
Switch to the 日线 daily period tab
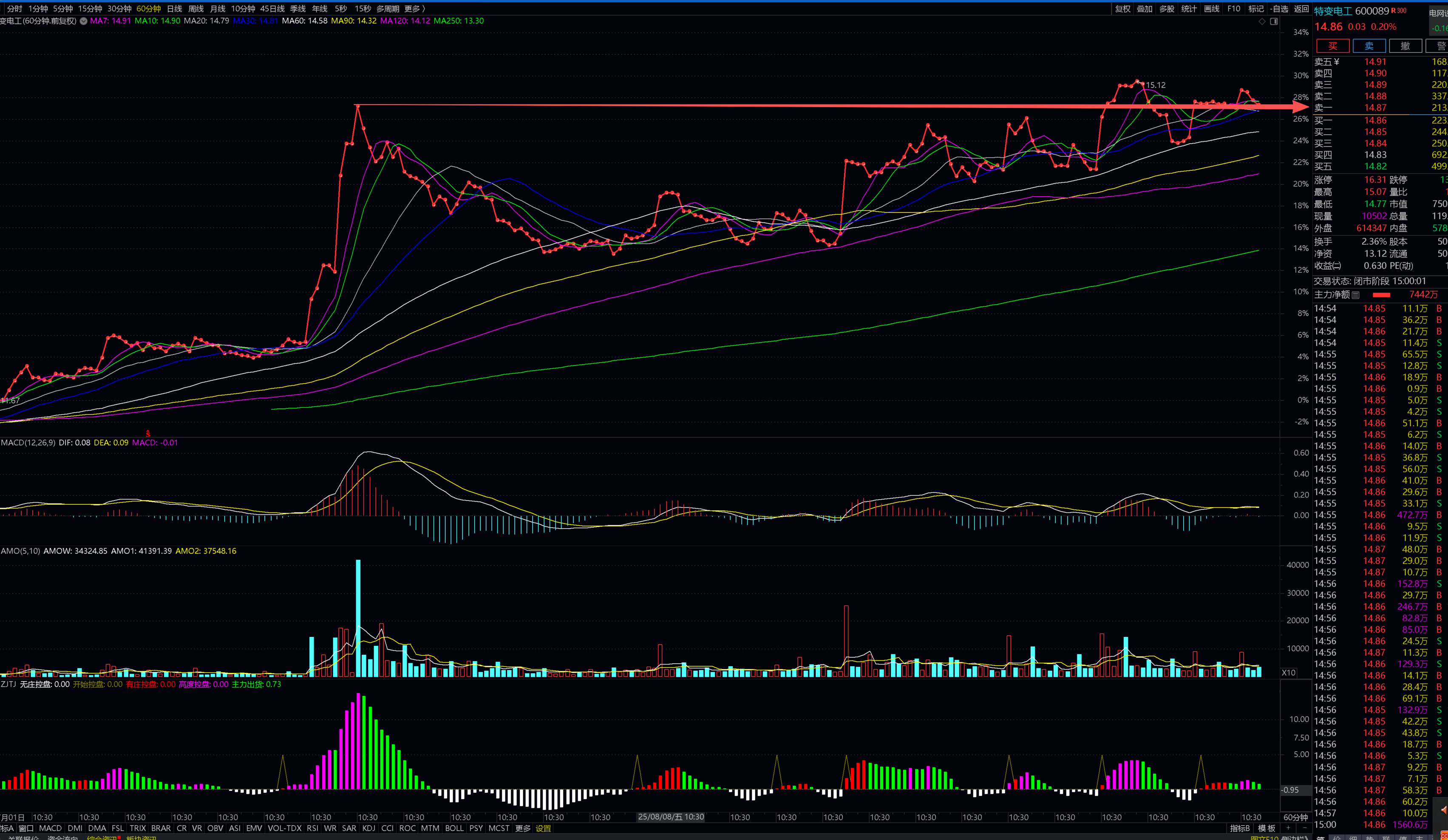(174, 8)
